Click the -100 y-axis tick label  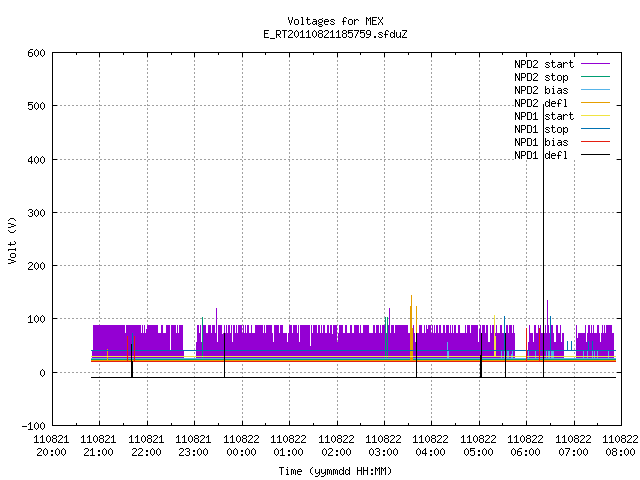coord(33,426)
